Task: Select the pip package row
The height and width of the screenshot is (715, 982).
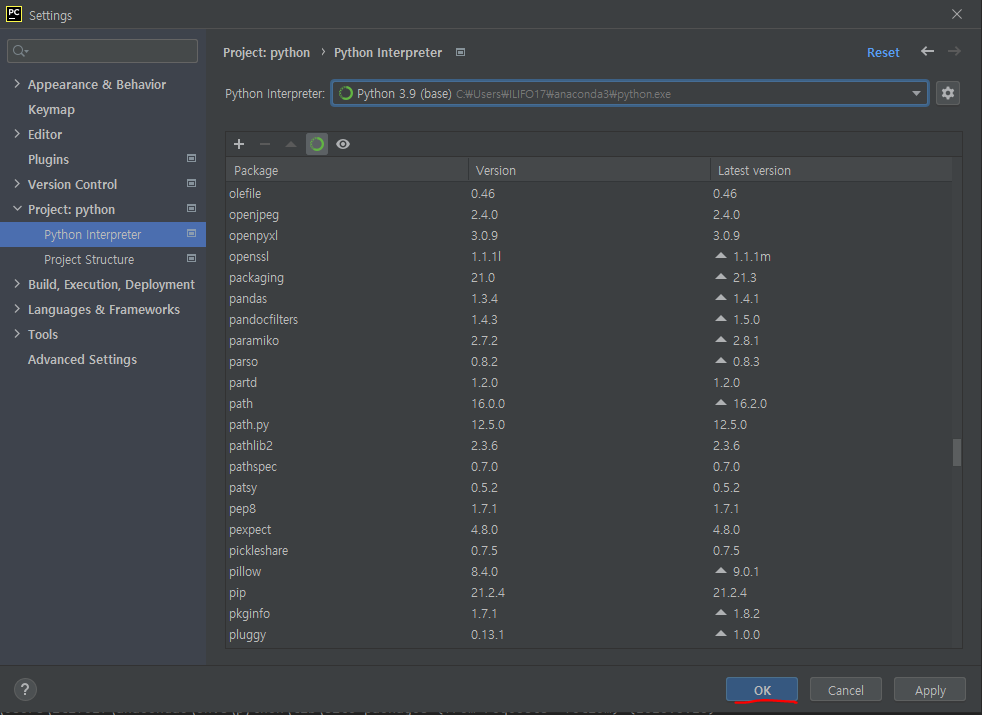Action: pos(589,592)
